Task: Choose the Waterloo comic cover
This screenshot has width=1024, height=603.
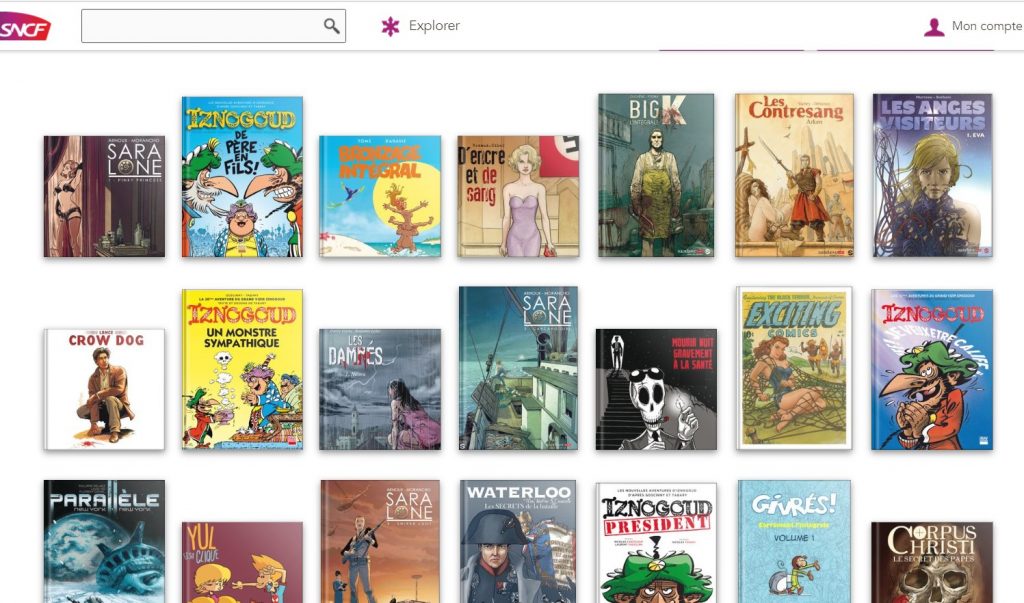Action: pyautogui.click(x=518, y=541)
